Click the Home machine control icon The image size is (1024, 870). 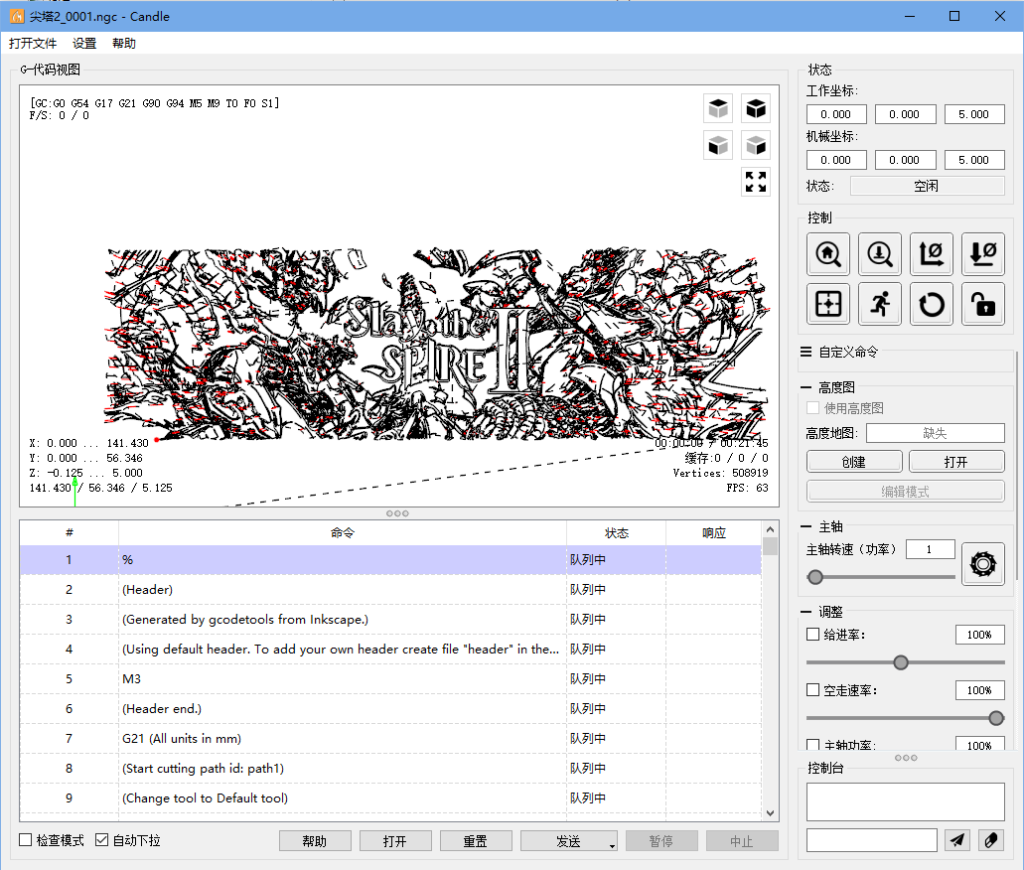coord(828,254)
